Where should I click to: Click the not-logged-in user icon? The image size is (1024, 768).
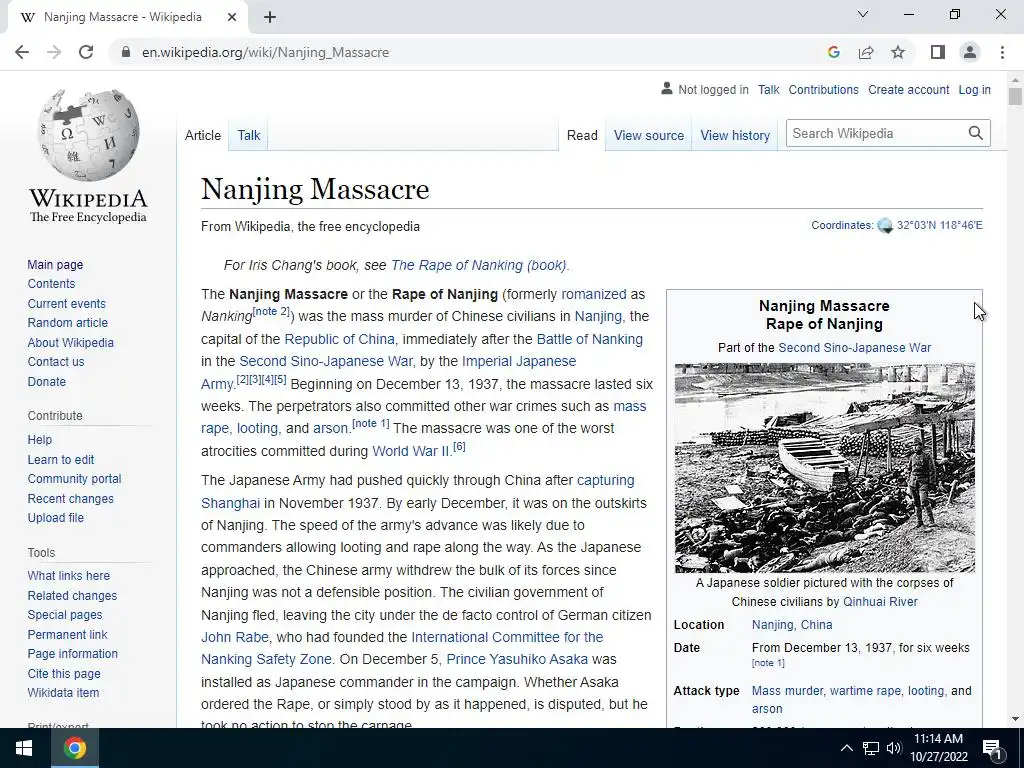(x=667, y=88)
